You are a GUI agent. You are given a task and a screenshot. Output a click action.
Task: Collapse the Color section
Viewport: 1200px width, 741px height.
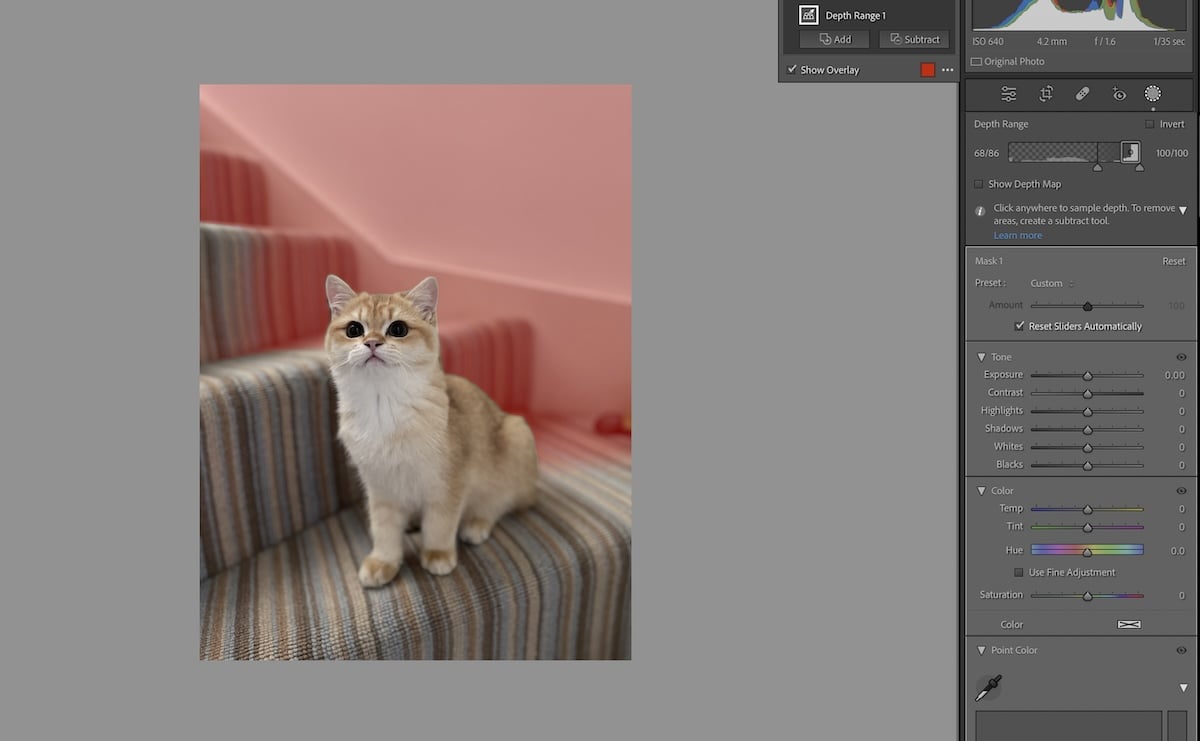pyautogui.click(x=981, y=490)
